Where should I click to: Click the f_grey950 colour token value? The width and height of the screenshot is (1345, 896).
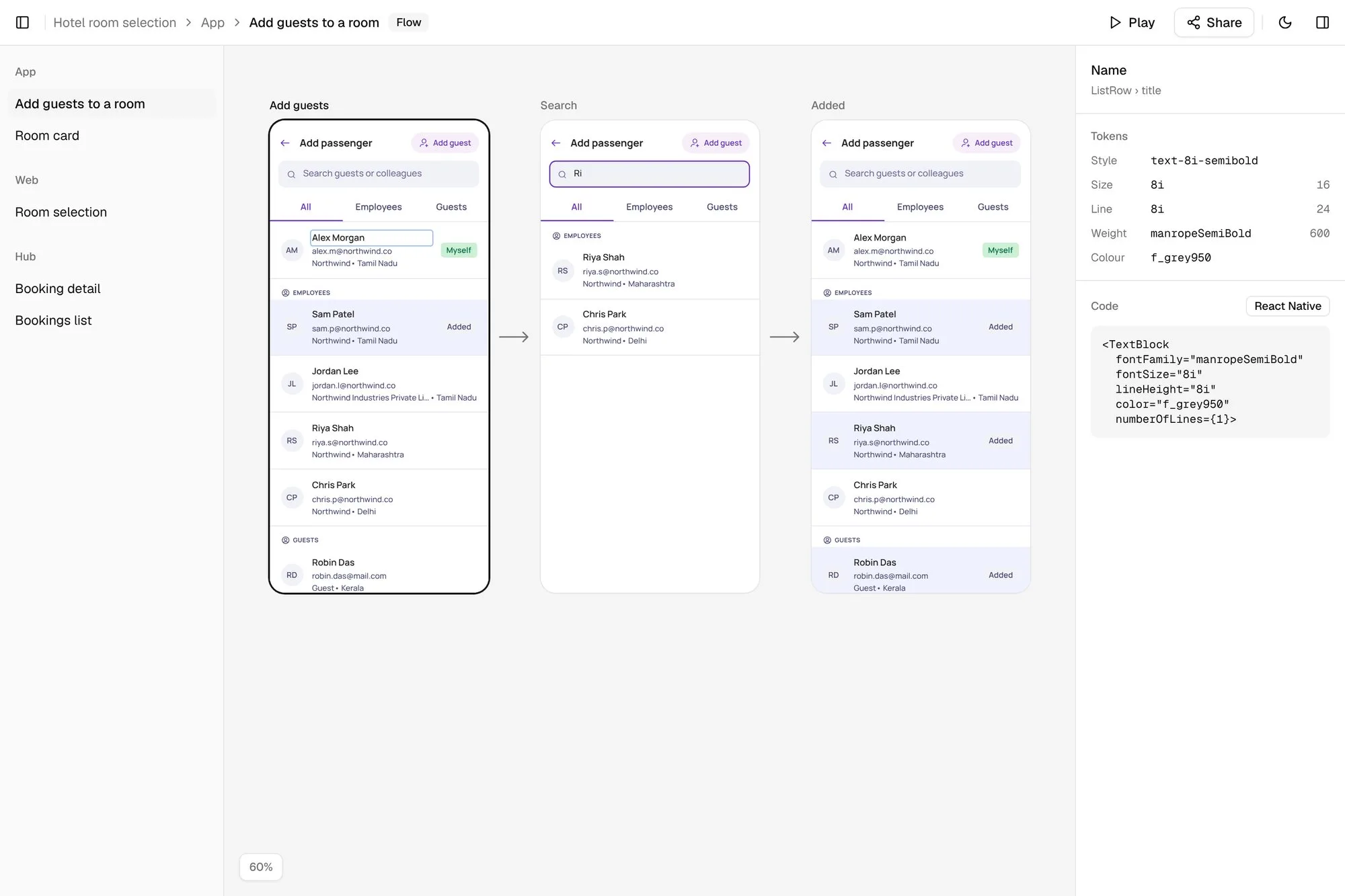1180,257
